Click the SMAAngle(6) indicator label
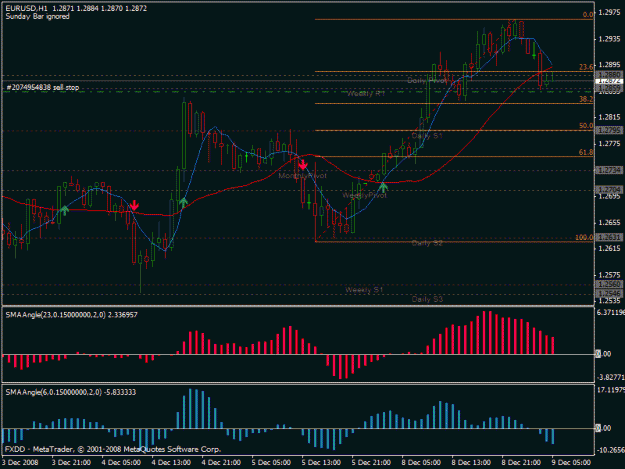625x469 pixels. 71,392
